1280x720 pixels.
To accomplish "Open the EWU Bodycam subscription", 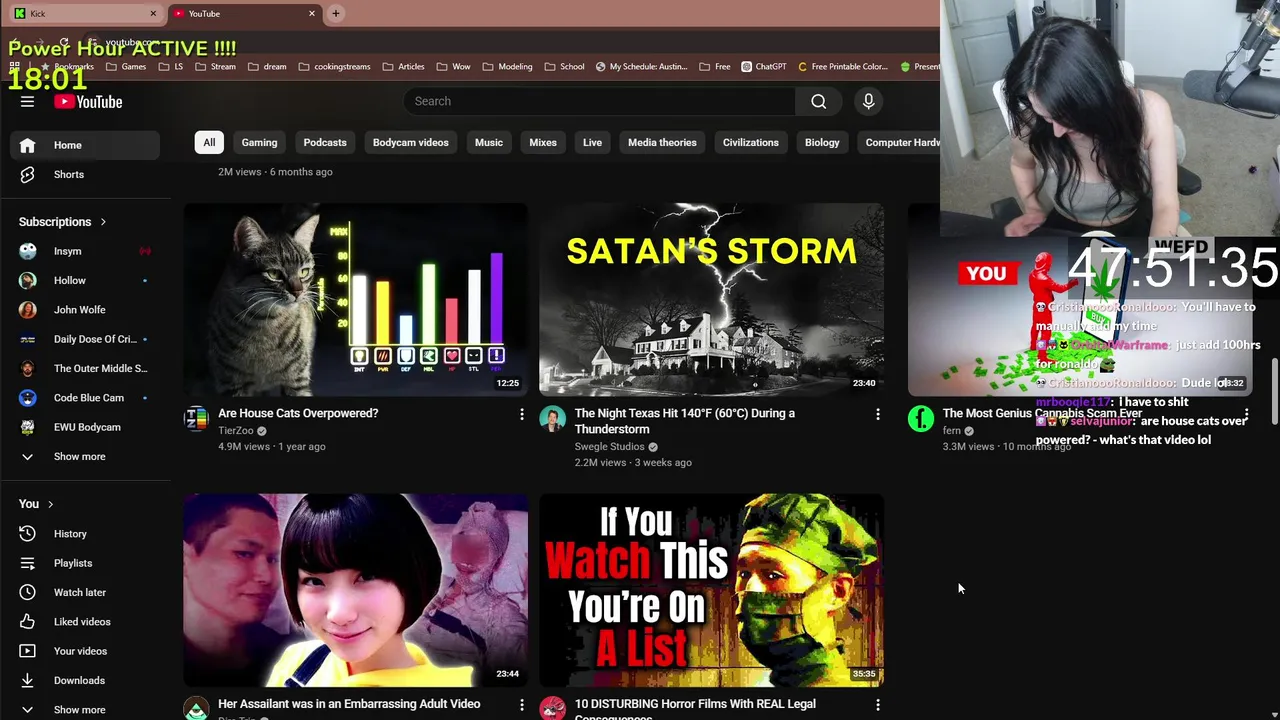I will 86,427.
